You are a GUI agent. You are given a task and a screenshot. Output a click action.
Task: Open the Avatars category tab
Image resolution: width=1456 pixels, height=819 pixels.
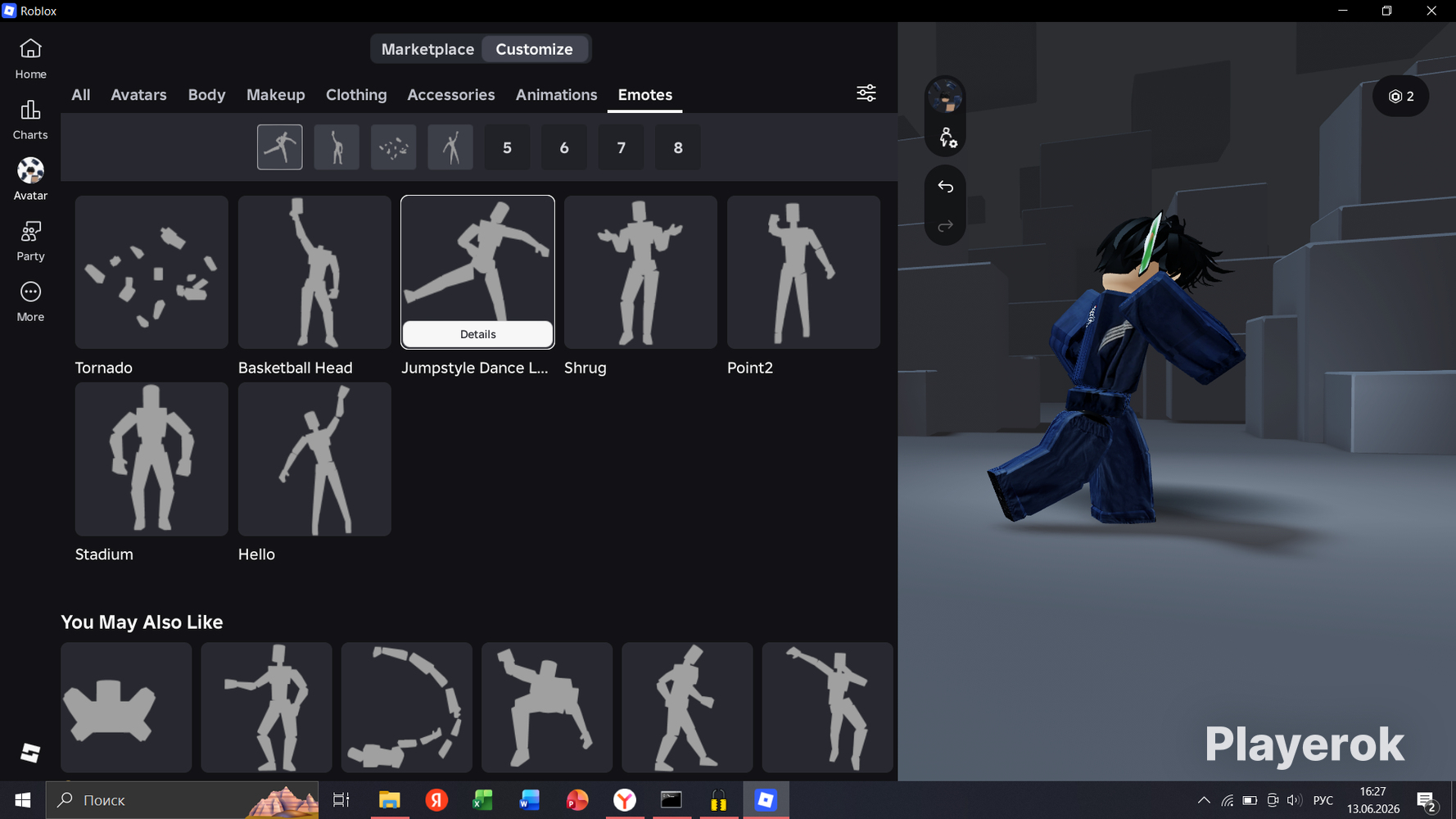[139, 95]
